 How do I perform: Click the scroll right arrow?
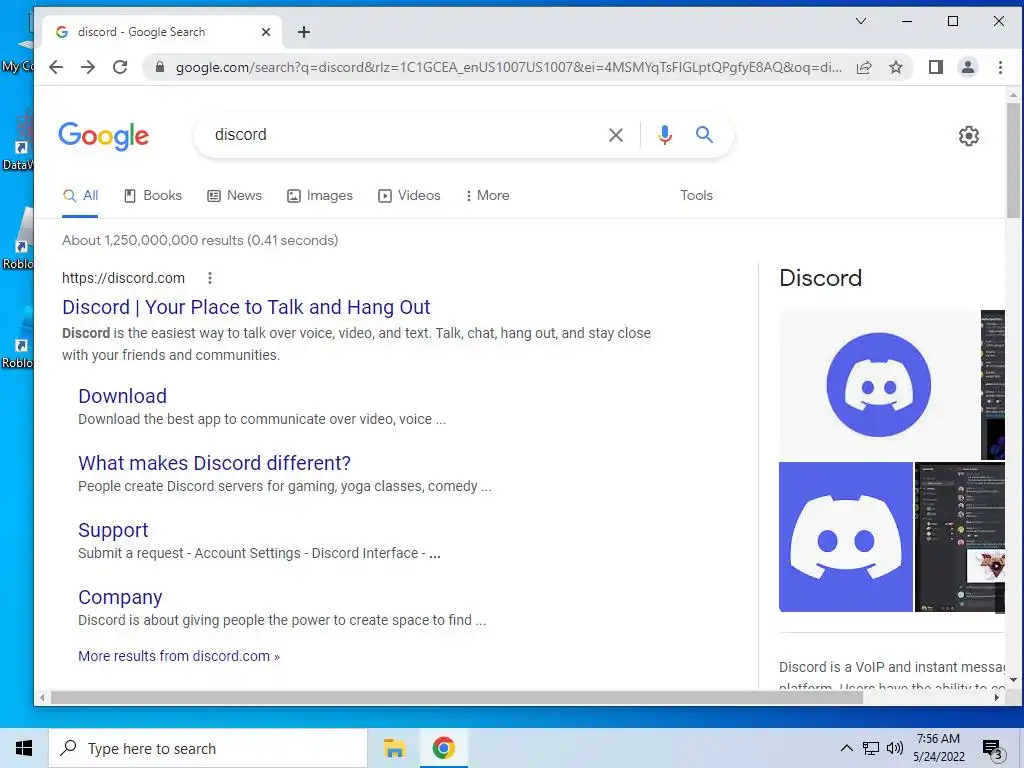(997, 697)
